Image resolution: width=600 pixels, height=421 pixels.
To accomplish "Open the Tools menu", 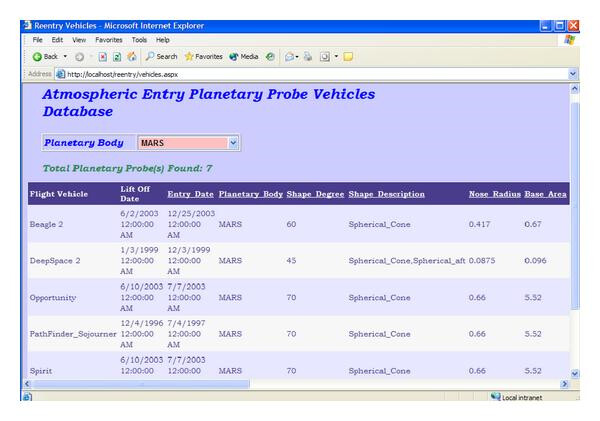I will [x=139, y=40].
